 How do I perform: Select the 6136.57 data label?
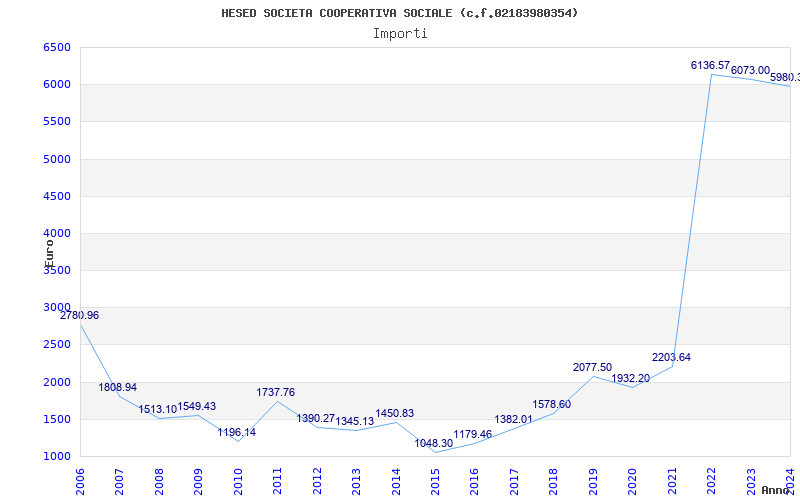pyautogui.click(x=710, y=65)
